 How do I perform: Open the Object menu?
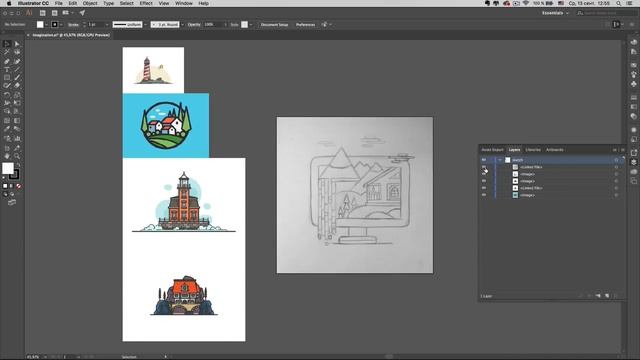coord(90,3)
